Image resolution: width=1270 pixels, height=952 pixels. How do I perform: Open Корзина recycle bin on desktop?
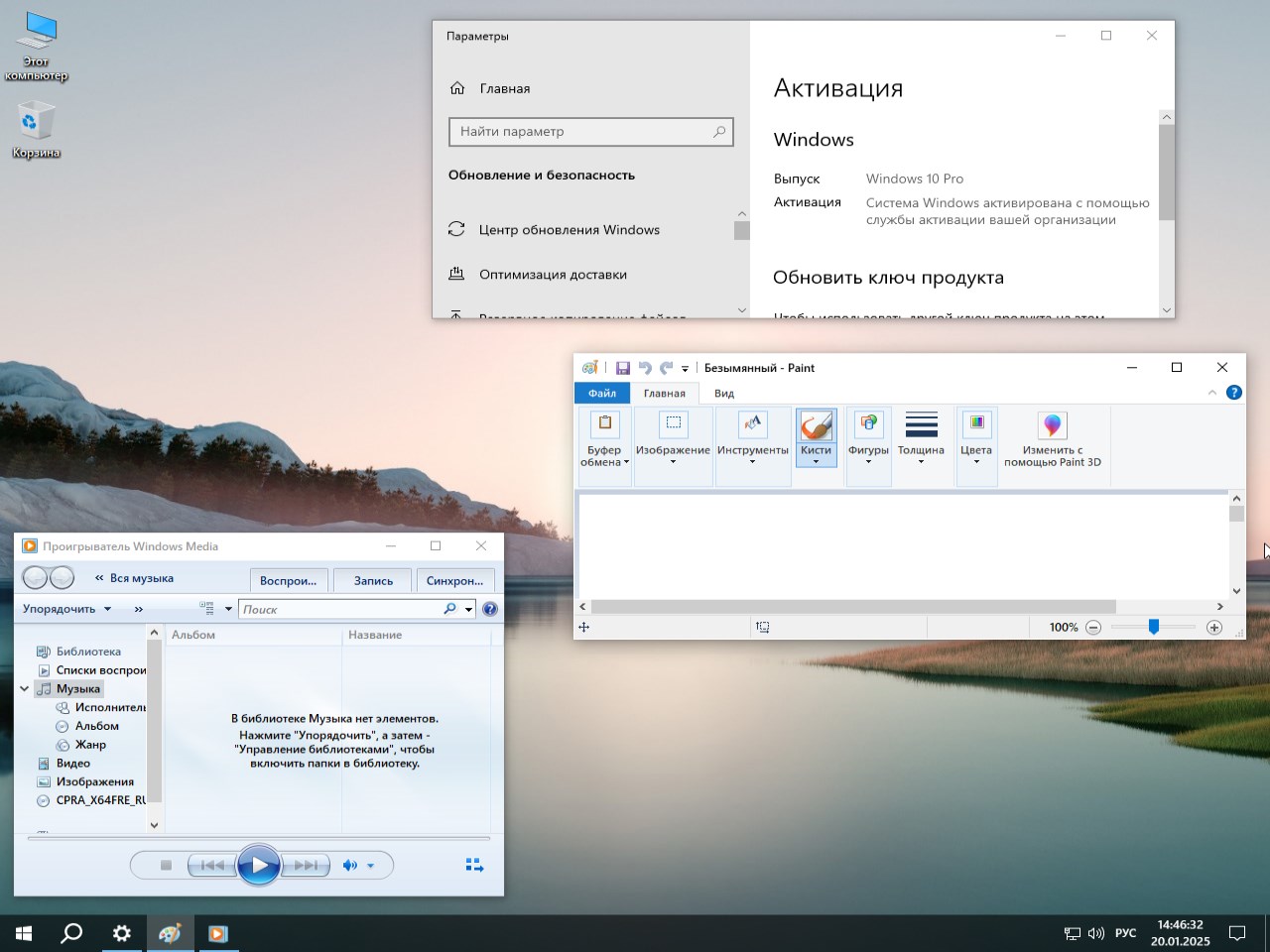tap(37, 131)
